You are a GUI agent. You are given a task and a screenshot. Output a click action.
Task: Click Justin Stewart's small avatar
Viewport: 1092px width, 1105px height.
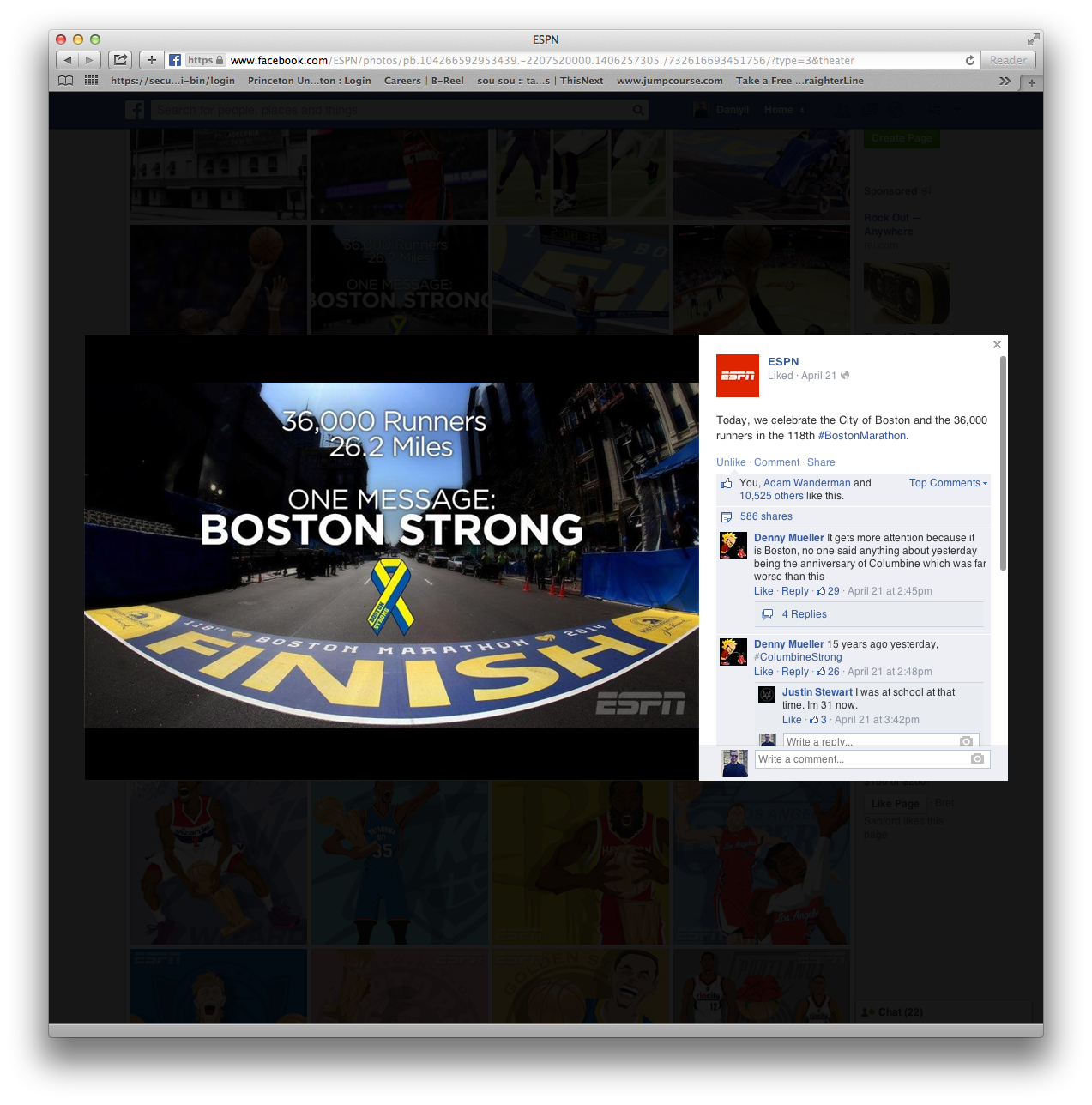767,695
